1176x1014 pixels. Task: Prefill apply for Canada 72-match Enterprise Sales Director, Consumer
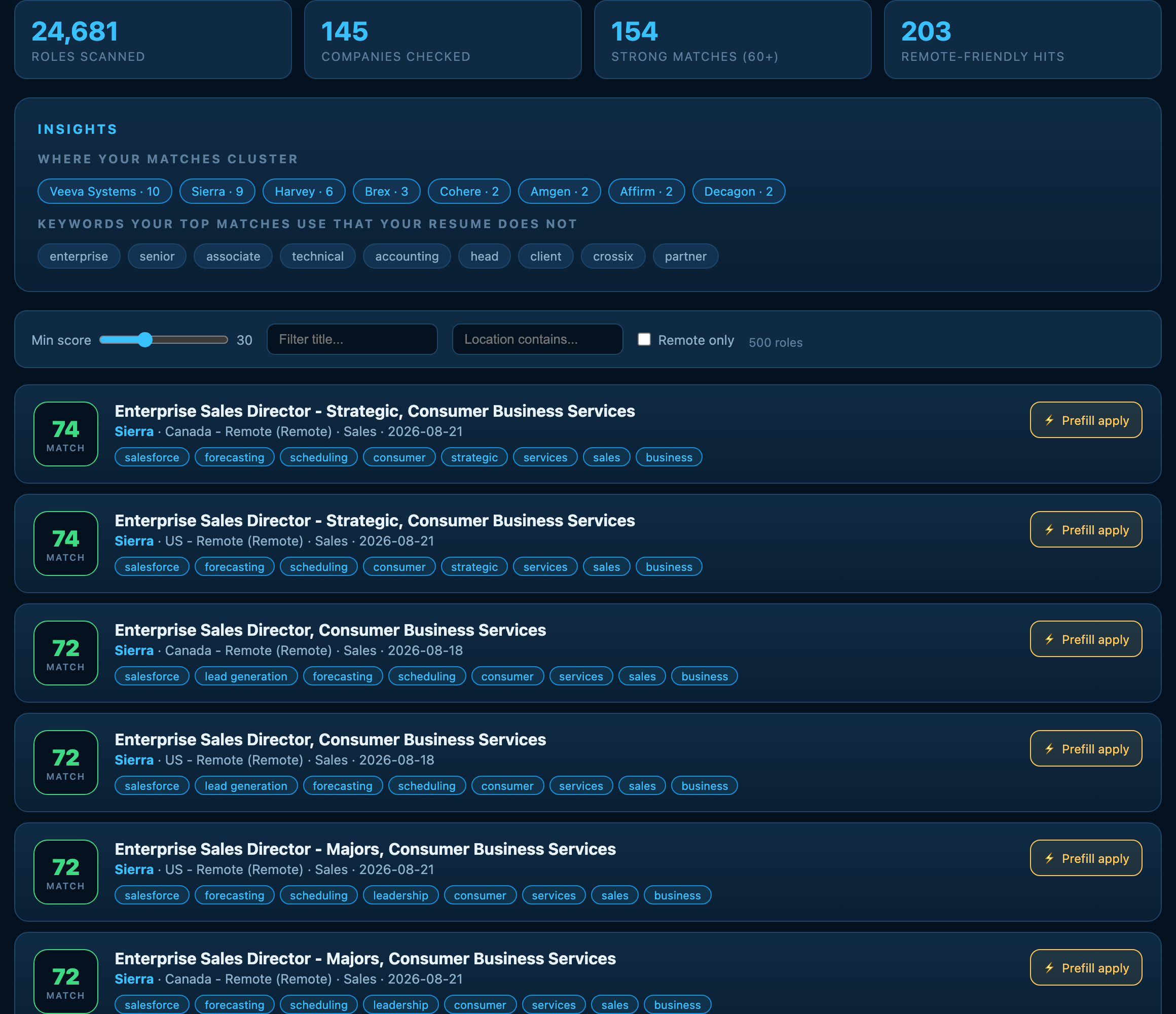coord(1086,639)
